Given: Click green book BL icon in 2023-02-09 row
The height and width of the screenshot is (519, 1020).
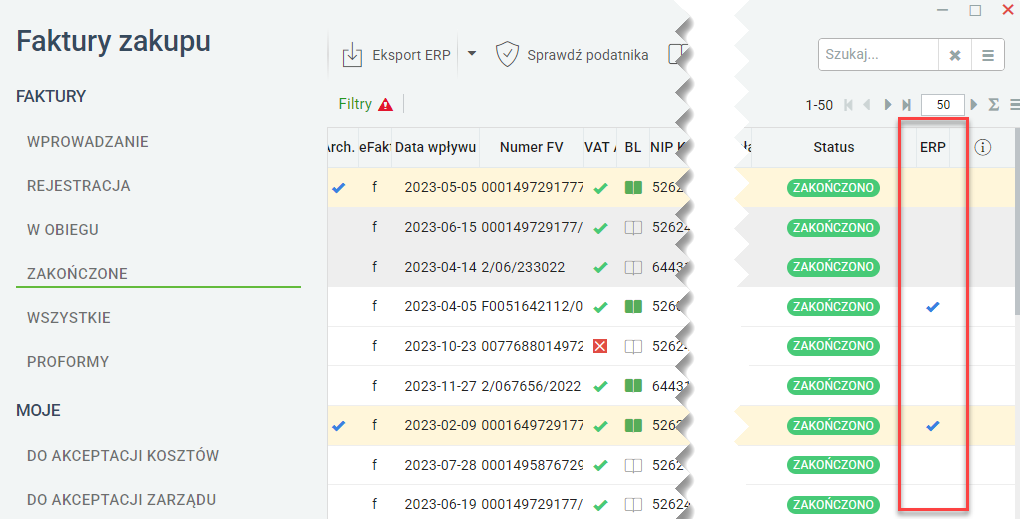Looking at the screenshot, I should point(633,426).
